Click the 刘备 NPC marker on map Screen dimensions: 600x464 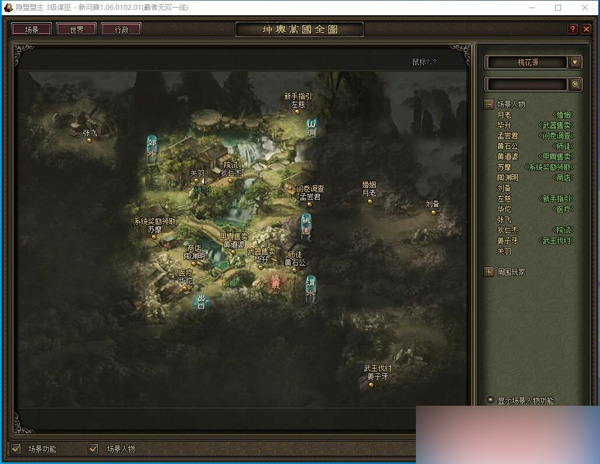click(432, 211)
